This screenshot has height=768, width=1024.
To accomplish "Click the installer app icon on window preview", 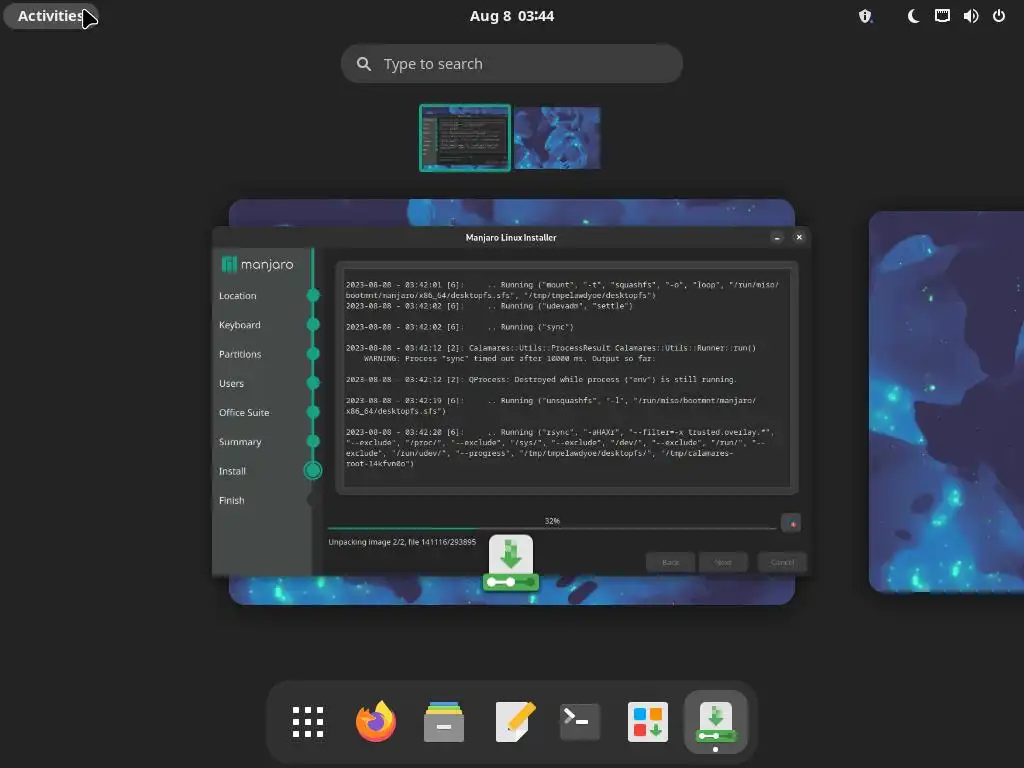I will (511, 563).
